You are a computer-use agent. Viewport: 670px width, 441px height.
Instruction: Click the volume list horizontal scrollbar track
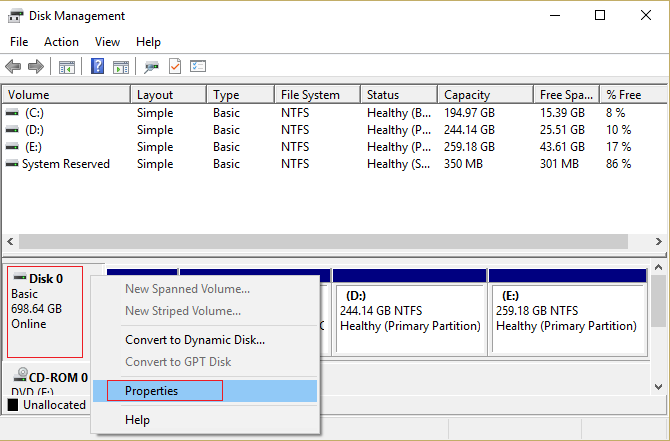click(x=323, y=241)
